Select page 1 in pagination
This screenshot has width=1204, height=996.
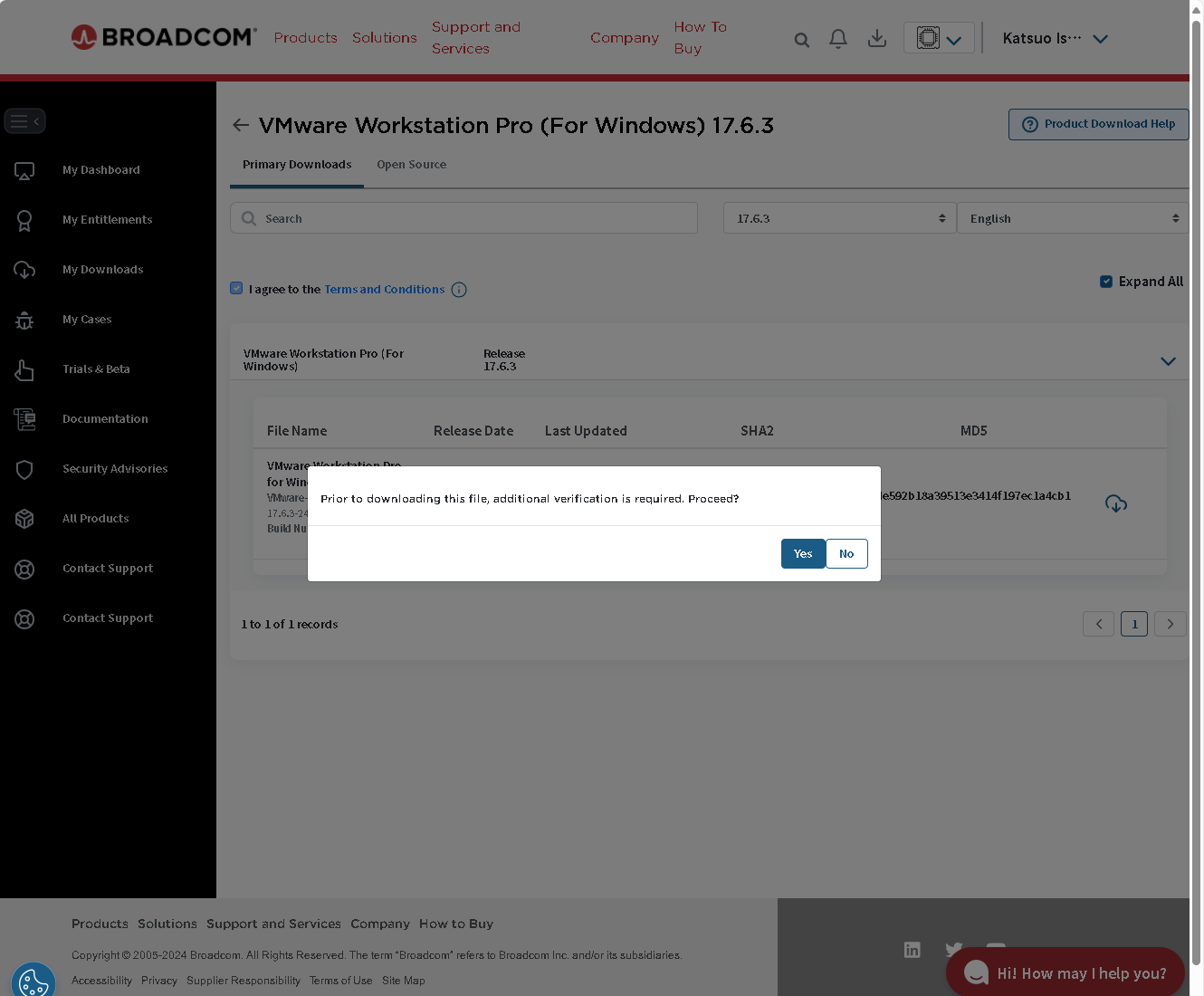tap(1134, 624)
